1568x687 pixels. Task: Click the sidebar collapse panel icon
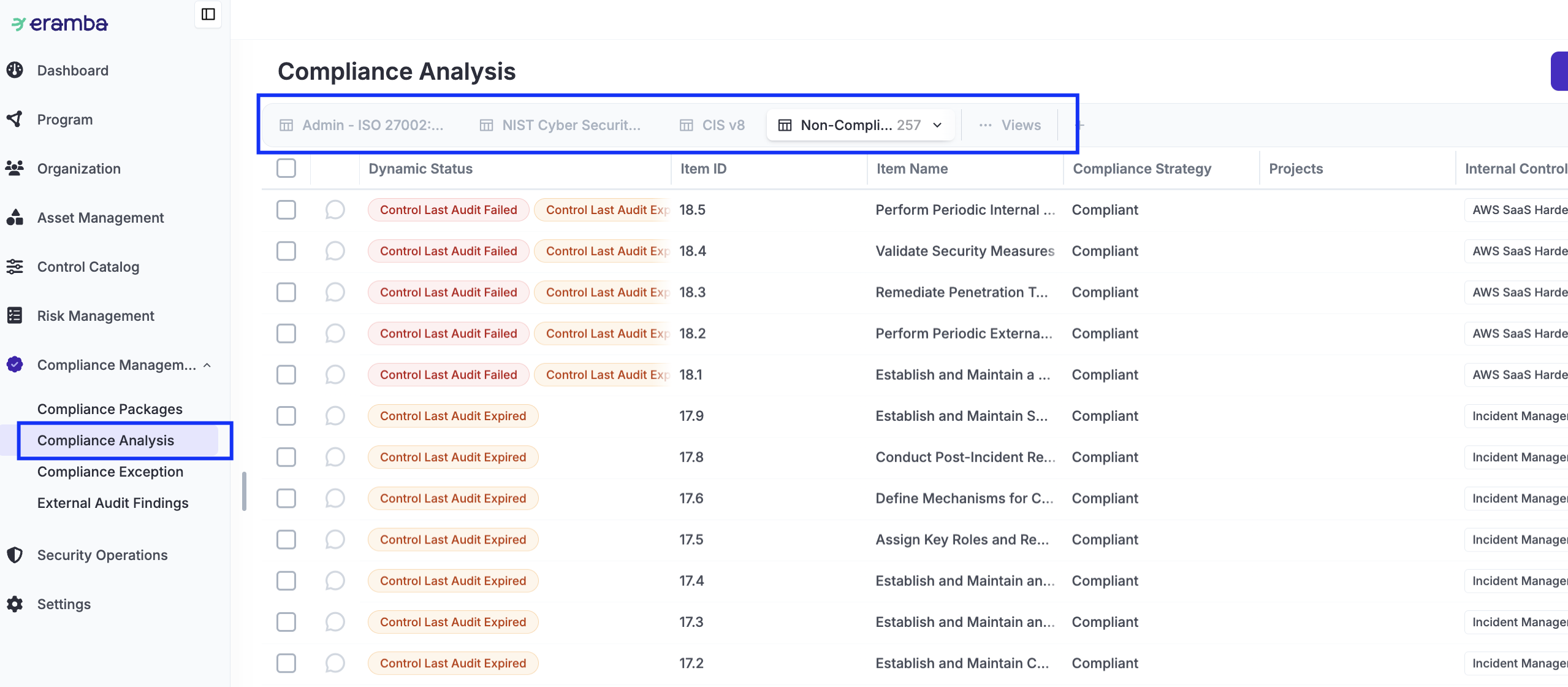point(208,14)
